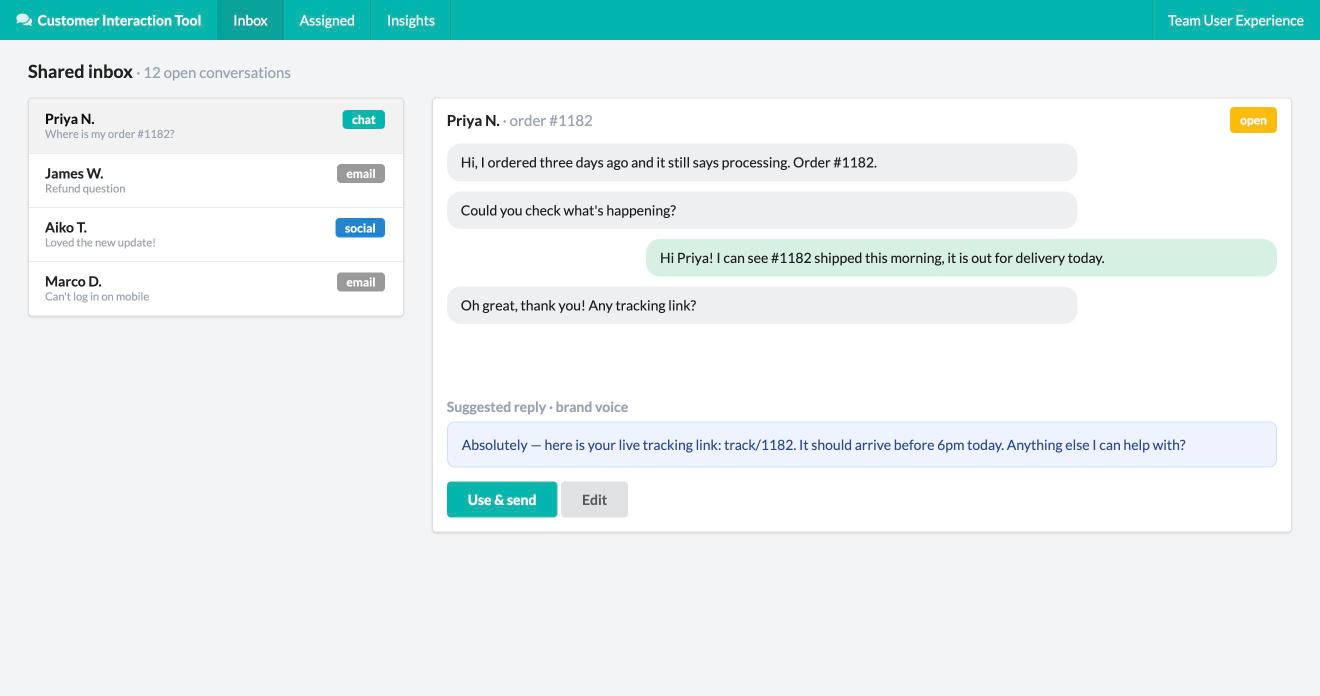Click the green agent reply bubble
Screen dimensions: 1320x696
click(x=961, y=258)
